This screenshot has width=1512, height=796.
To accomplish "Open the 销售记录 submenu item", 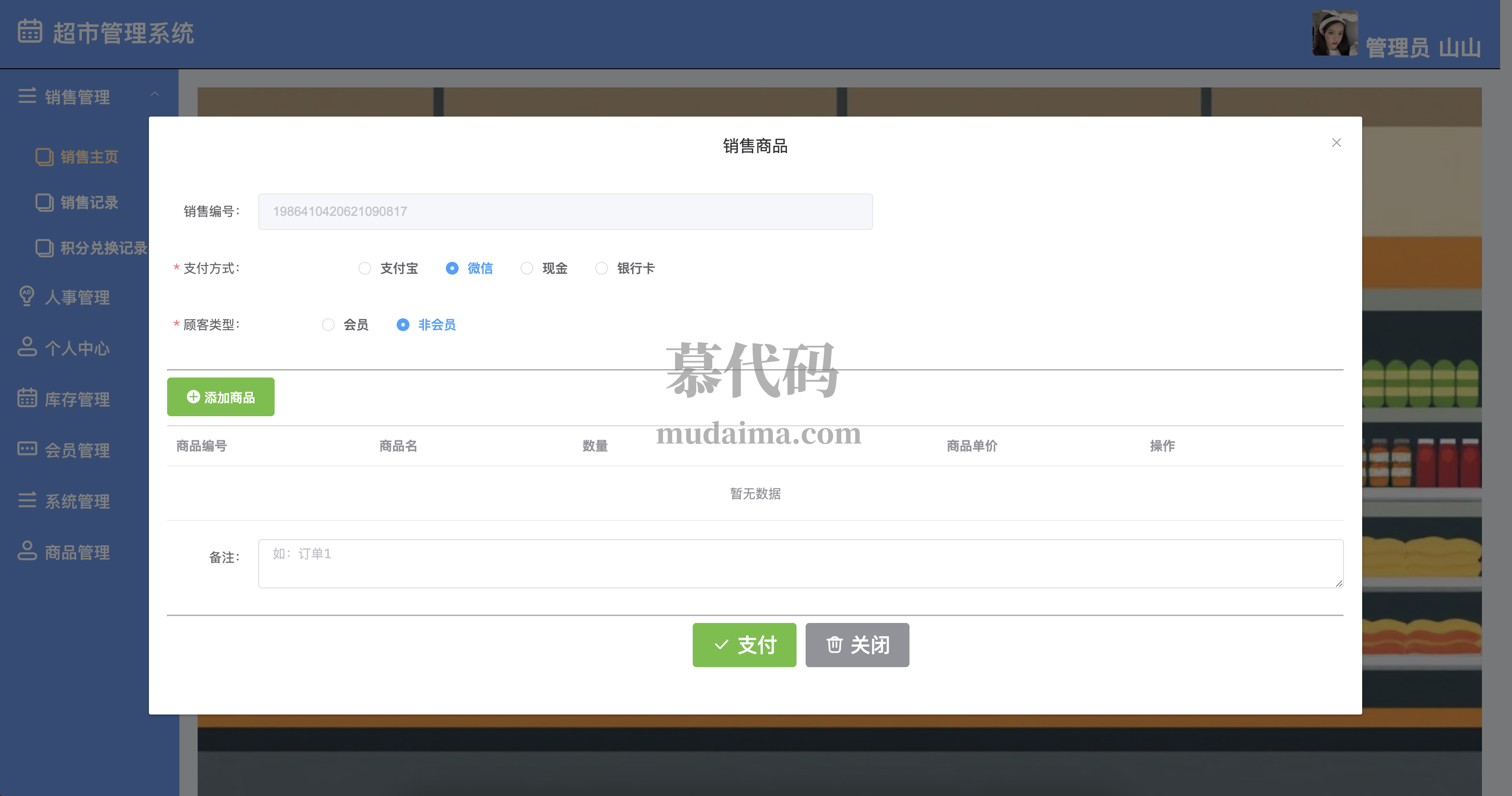I will point(89,203).
